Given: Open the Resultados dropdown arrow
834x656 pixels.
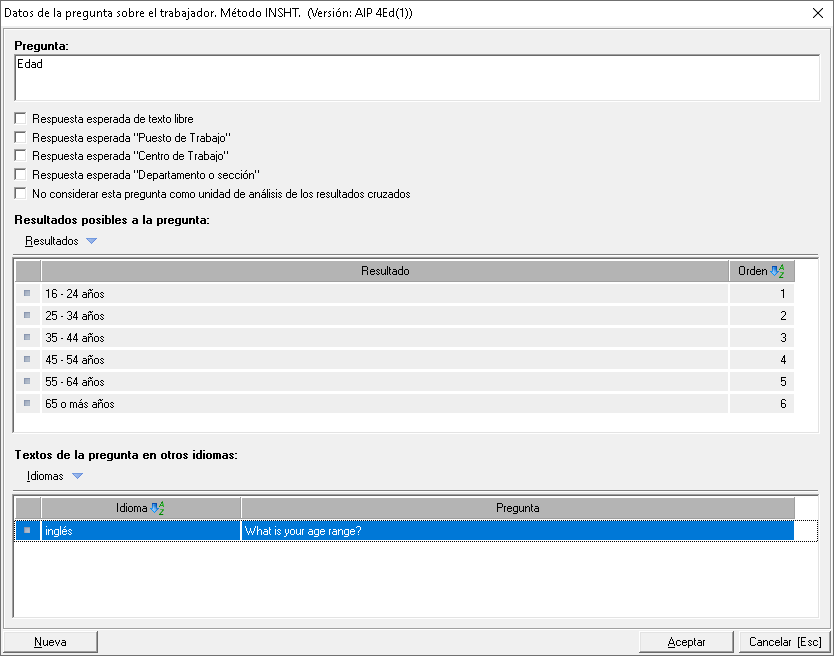Looking at the screenshot, I should point(92,241).
